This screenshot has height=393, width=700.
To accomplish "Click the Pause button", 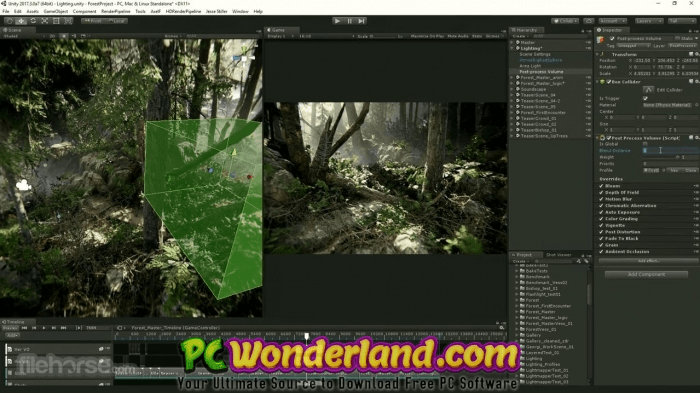I will pos(350,21).
